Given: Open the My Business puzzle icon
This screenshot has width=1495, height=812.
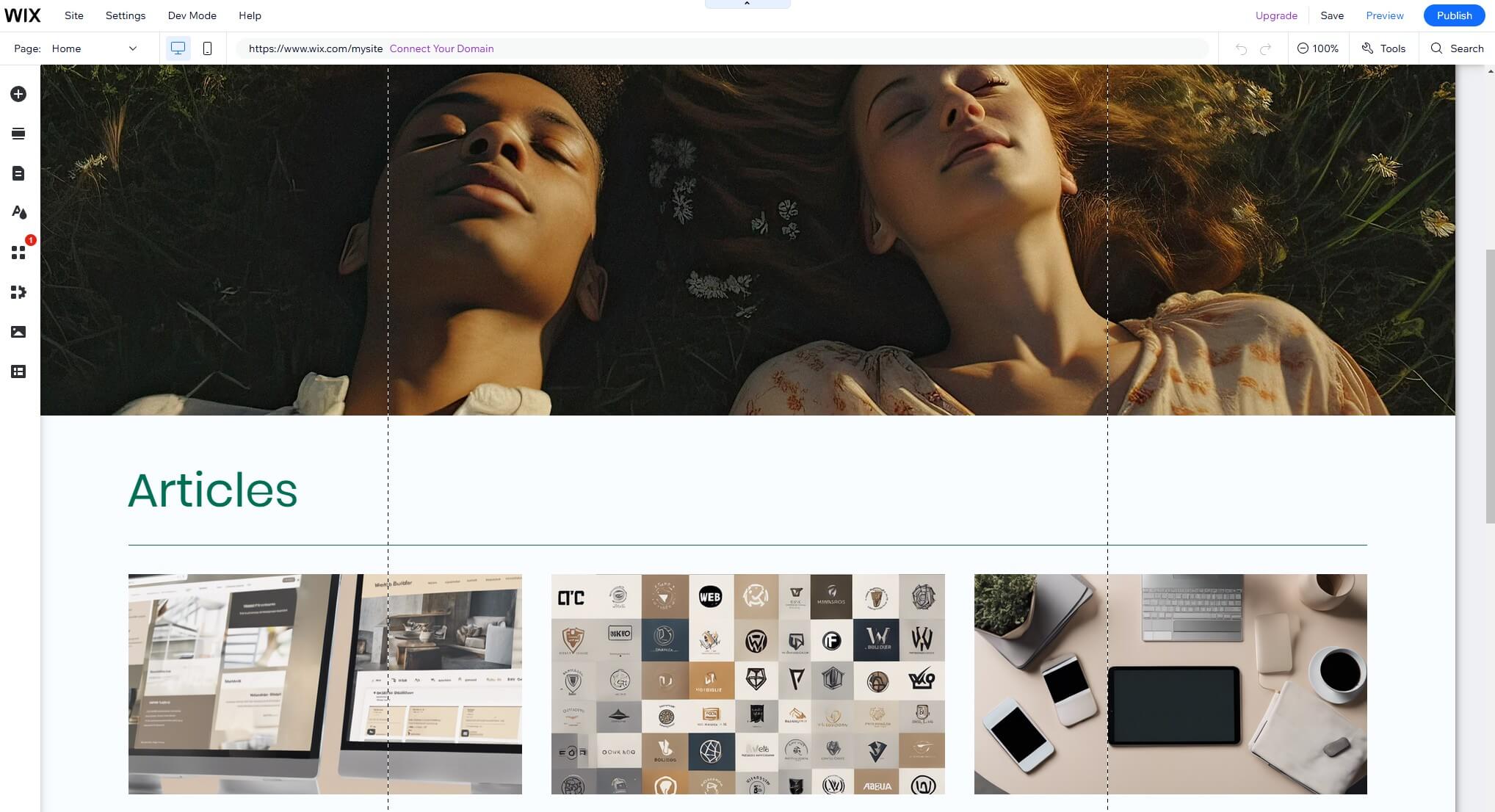Looking at the screenshot, I should point(18,292).
